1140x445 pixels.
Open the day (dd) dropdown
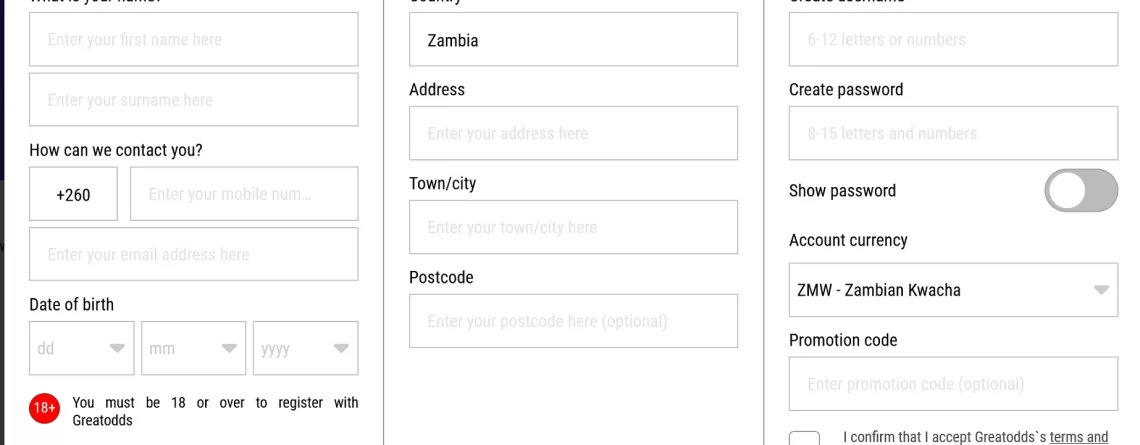(81, 348)
